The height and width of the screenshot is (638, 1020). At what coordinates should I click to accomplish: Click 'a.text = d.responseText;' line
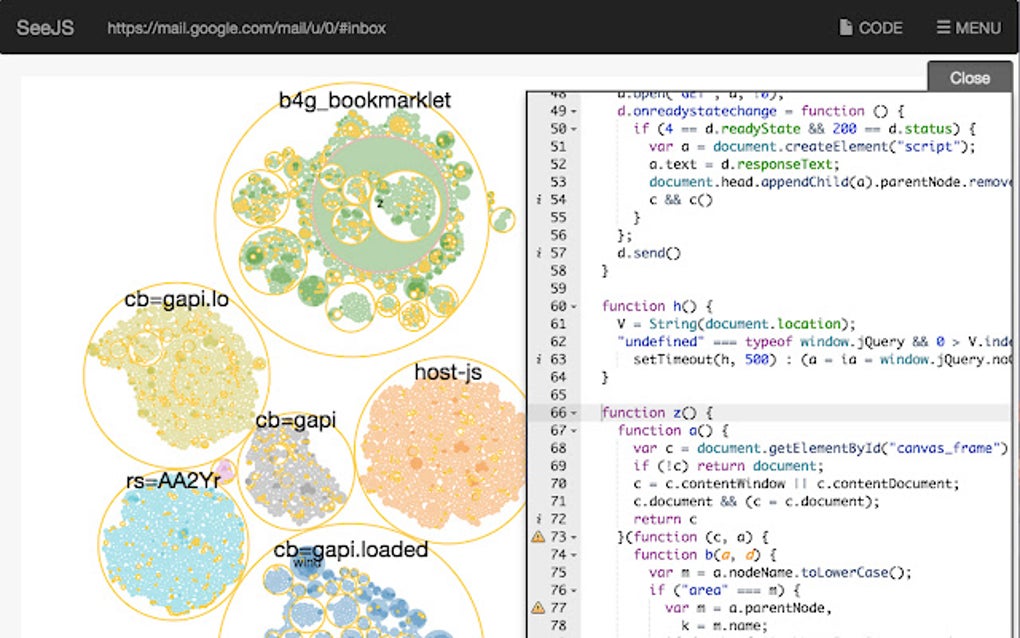click(x=744, y=165)
